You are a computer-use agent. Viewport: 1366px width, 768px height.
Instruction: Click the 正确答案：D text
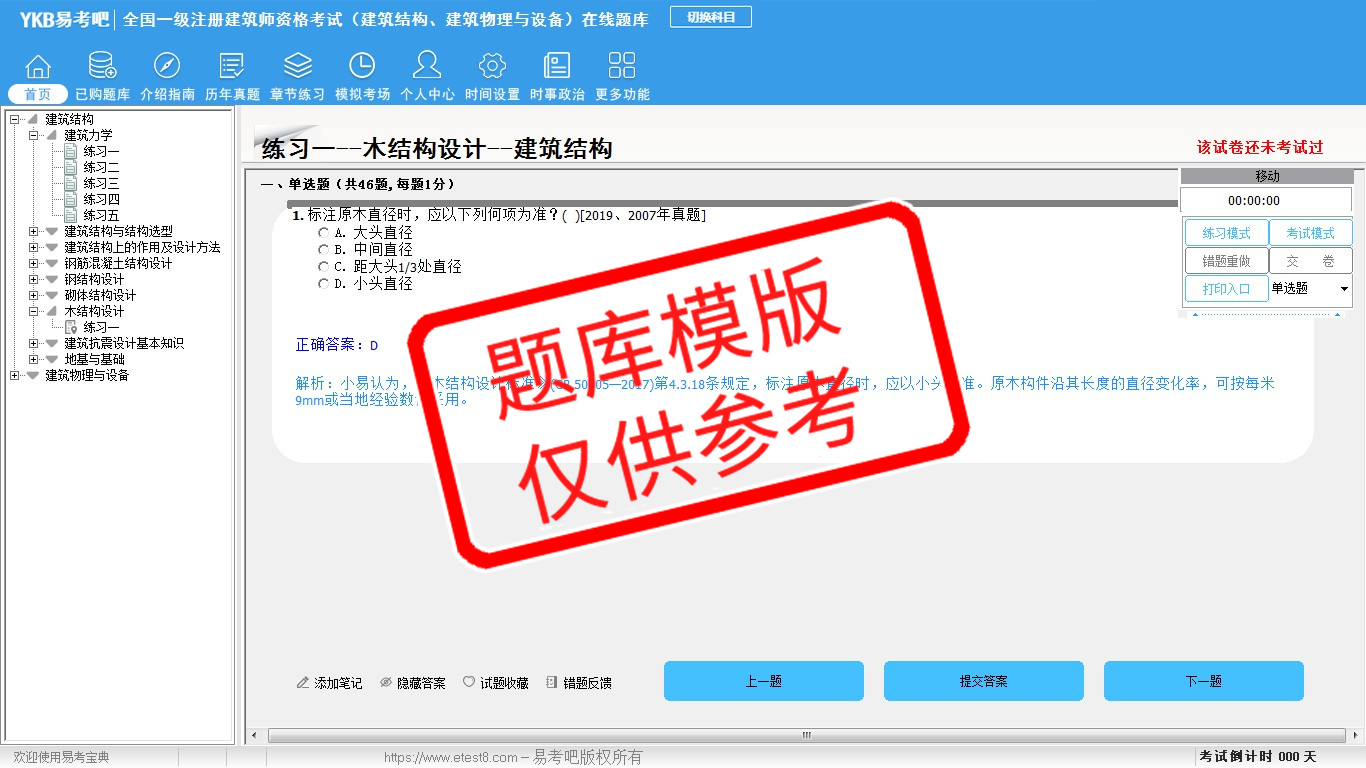337,345
